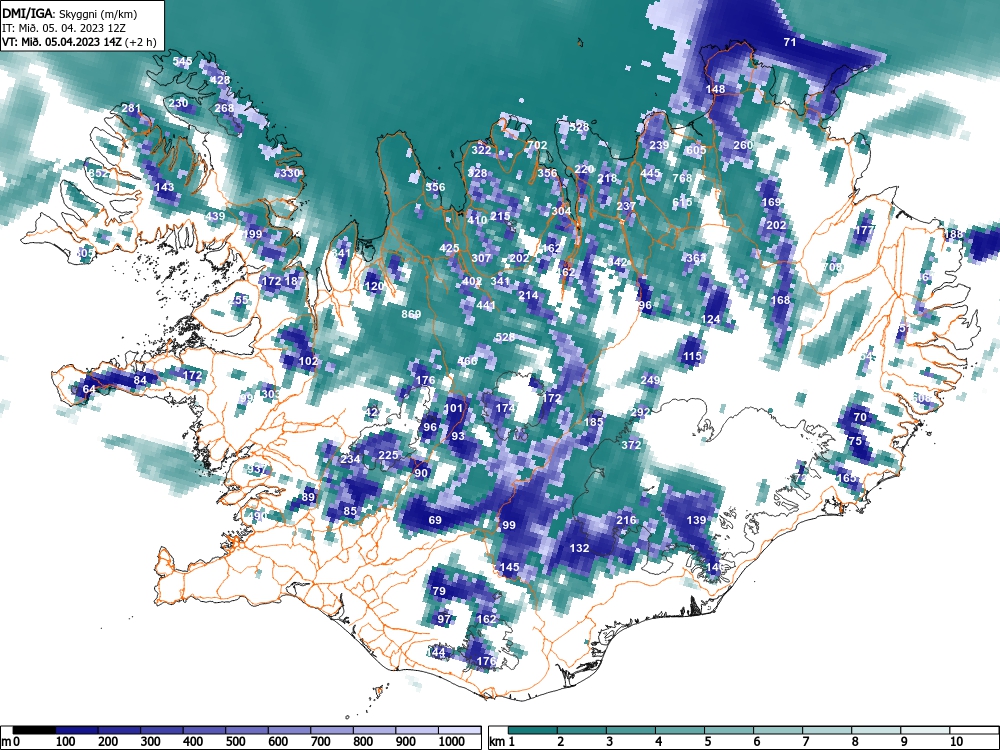Click the visibility value '216'
The image size is (1000, 750).
tap(626, 520)
